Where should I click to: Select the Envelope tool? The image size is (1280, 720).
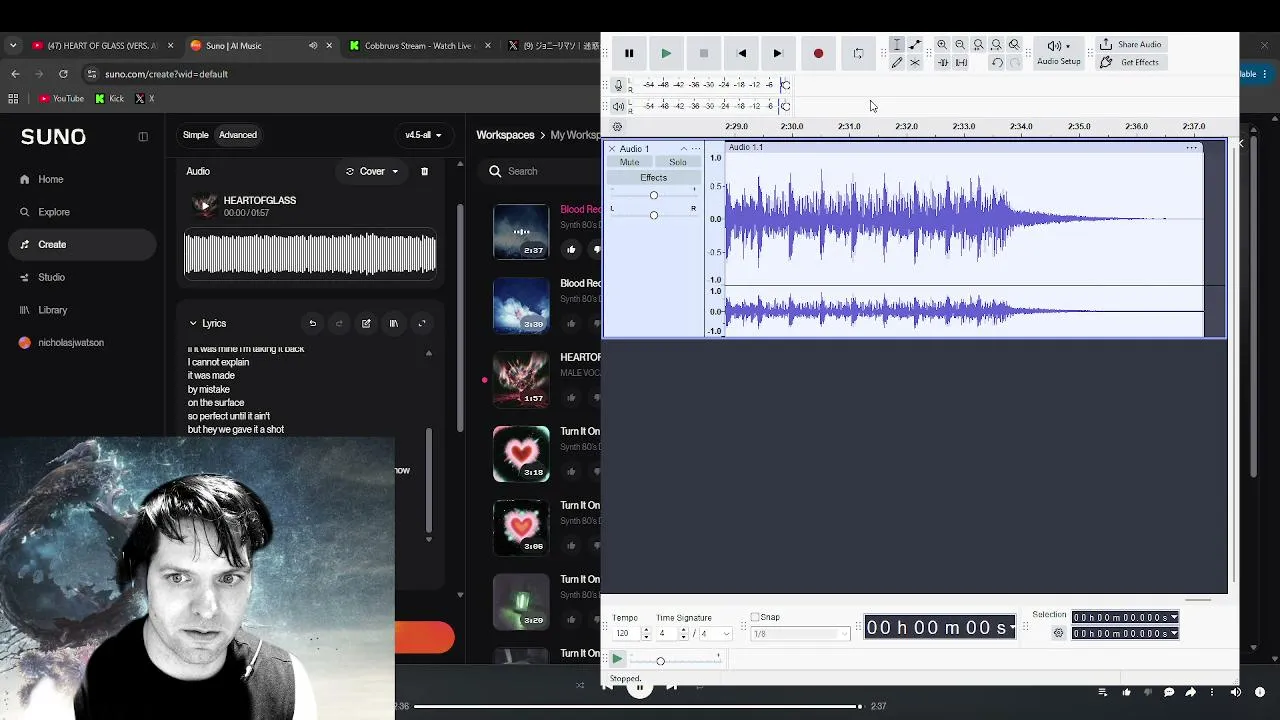pos(915,45)
